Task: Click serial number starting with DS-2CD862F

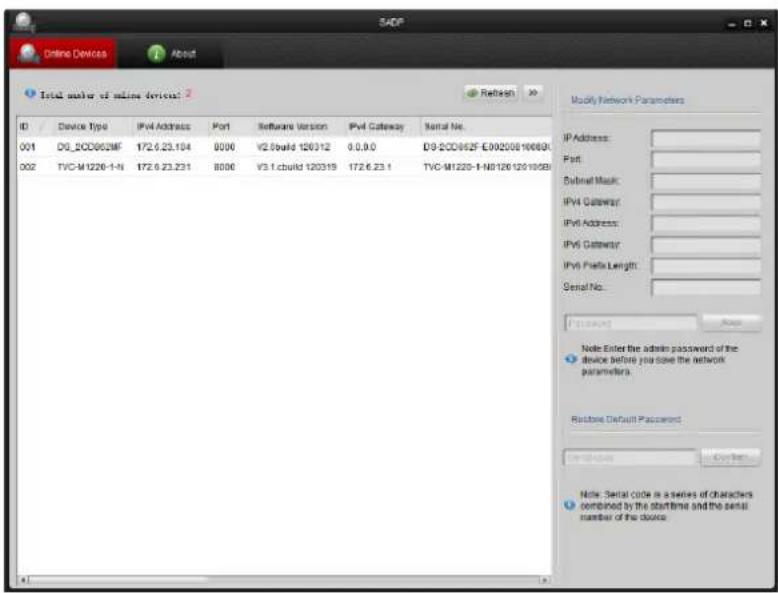Action: 487,147
